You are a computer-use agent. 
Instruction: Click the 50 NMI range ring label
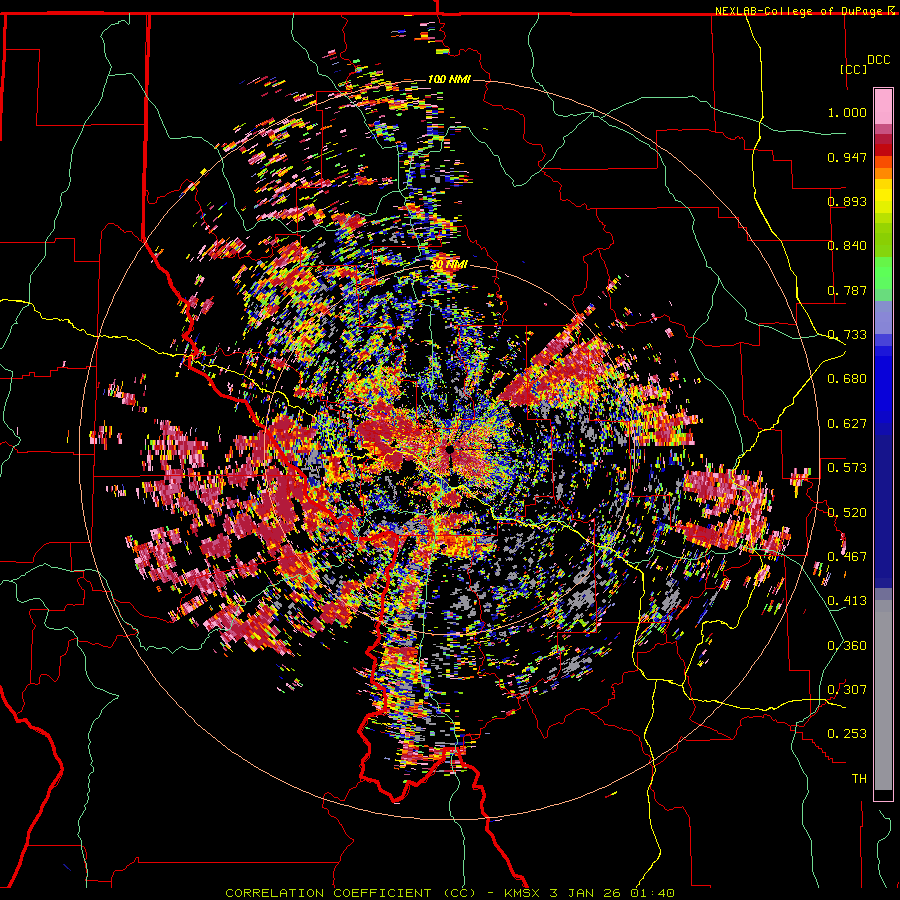click(x=449, y=264)
